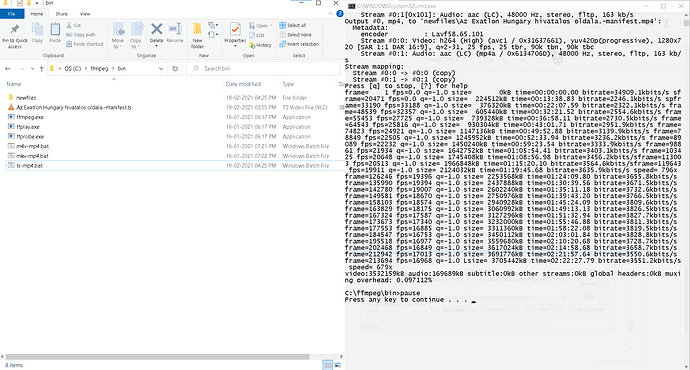Click Pin to Quick access in Explorer ribbon
This screenshot has height=370, width=690.
(15, 36)
